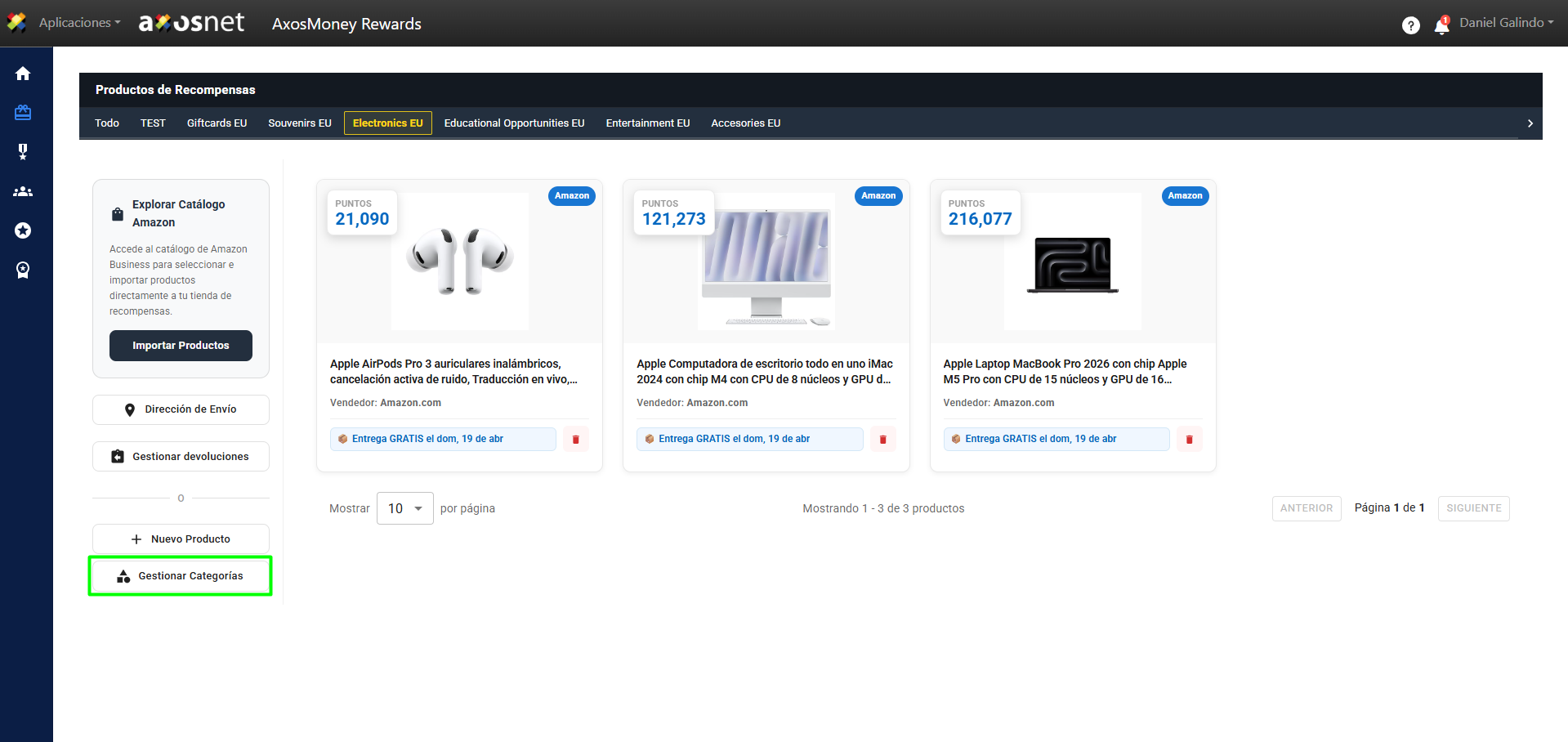Click the Importar Productos button
This screenshot has width=1568, height=742.
click(181, 346)
